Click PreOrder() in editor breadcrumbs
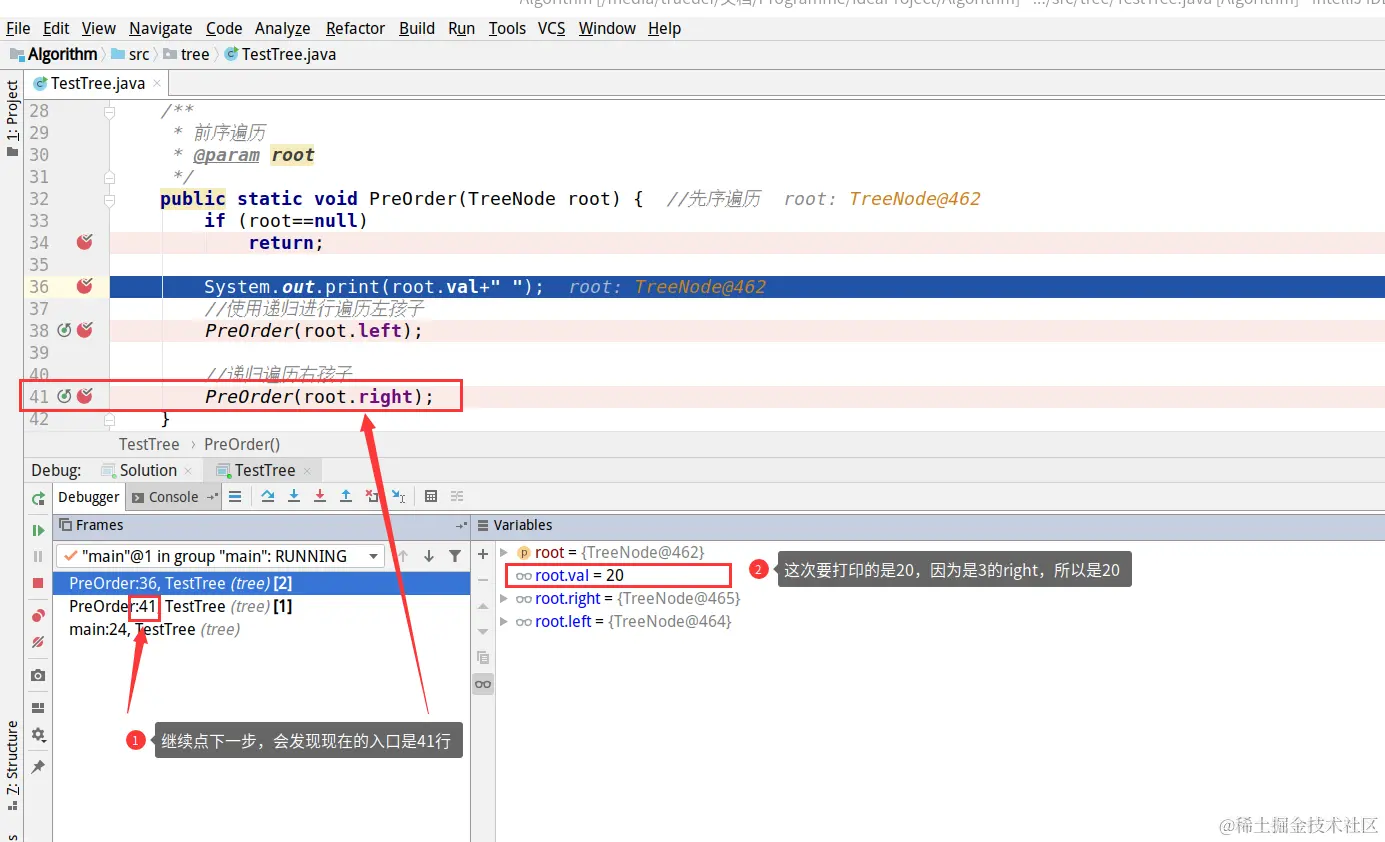1385x842 pixels. tap(242, 444)
